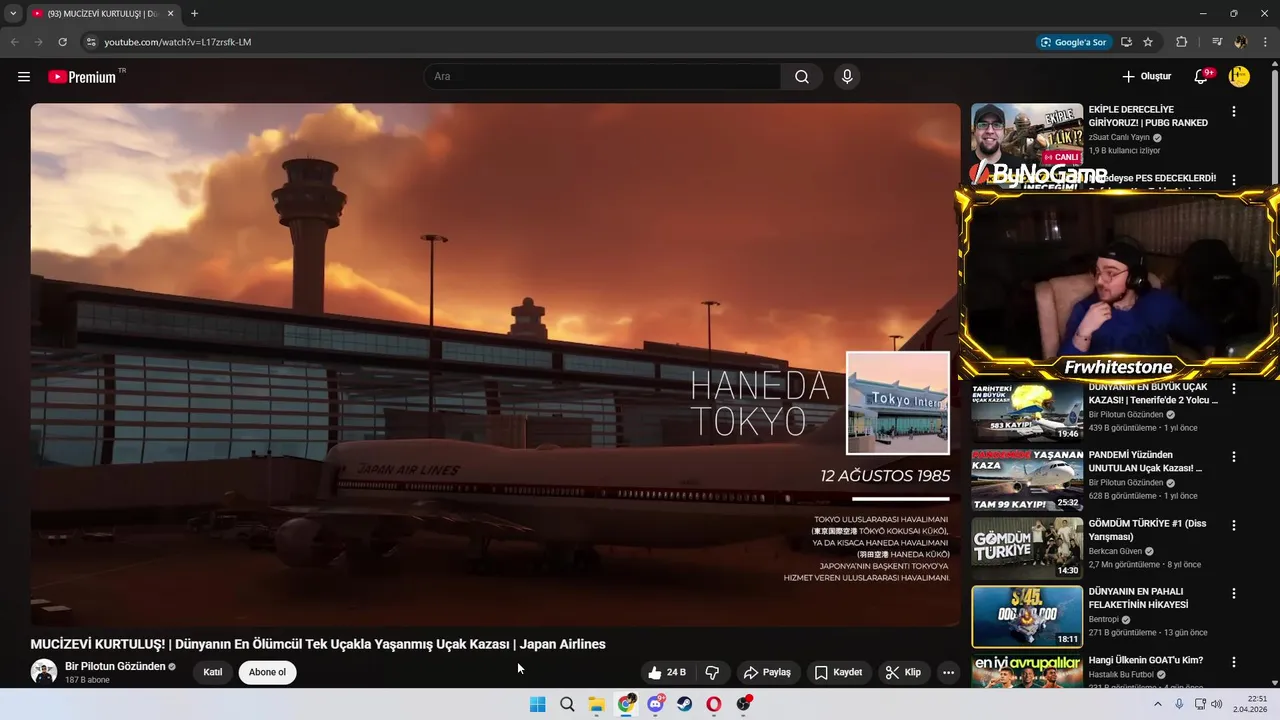Image resolution: width=1280 pixels, height=720 pixels.
Task: Open the 'GÖMDÜM TÜRKİYE #1' title link
Action: [1147, 530]
